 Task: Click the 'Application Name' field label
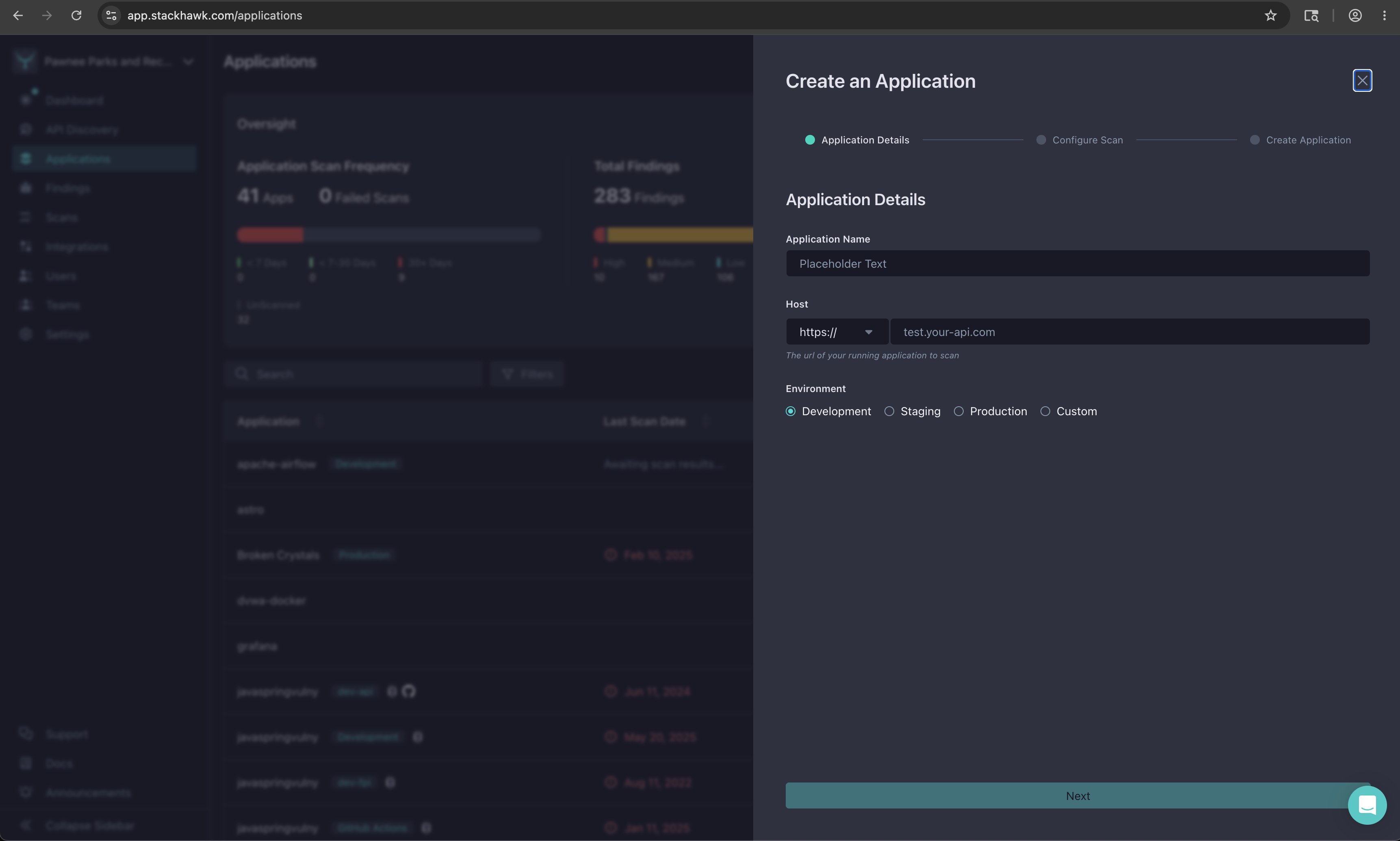(828, 239)
